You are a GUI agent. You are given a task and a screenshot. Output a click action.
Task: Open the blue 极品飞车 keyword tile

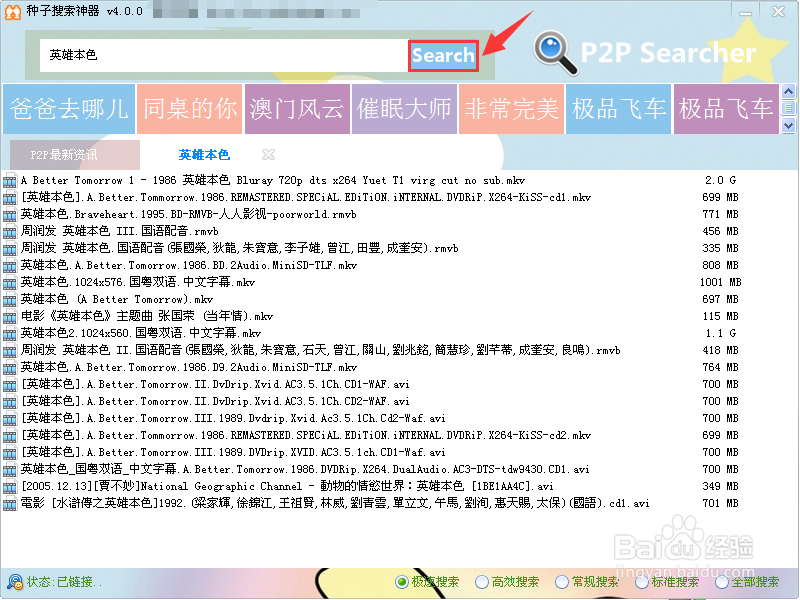click(618, 109)
